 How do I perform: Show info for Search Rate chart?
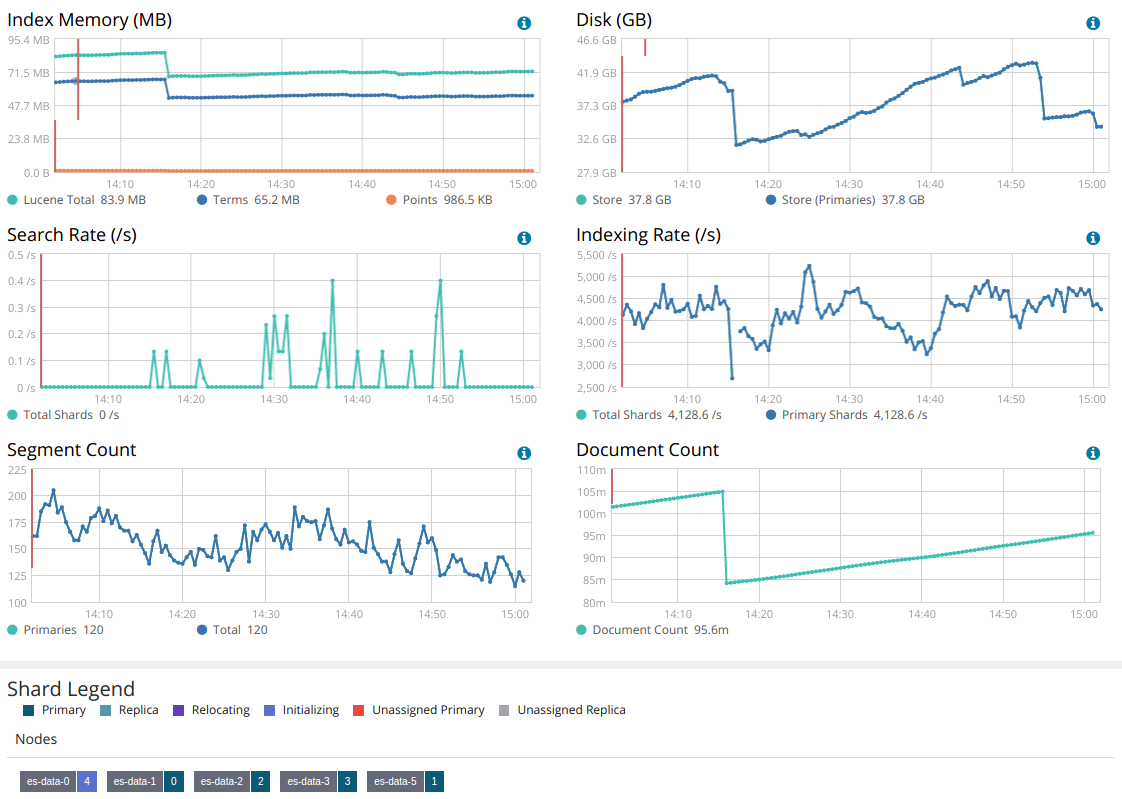tap(524, 238)
